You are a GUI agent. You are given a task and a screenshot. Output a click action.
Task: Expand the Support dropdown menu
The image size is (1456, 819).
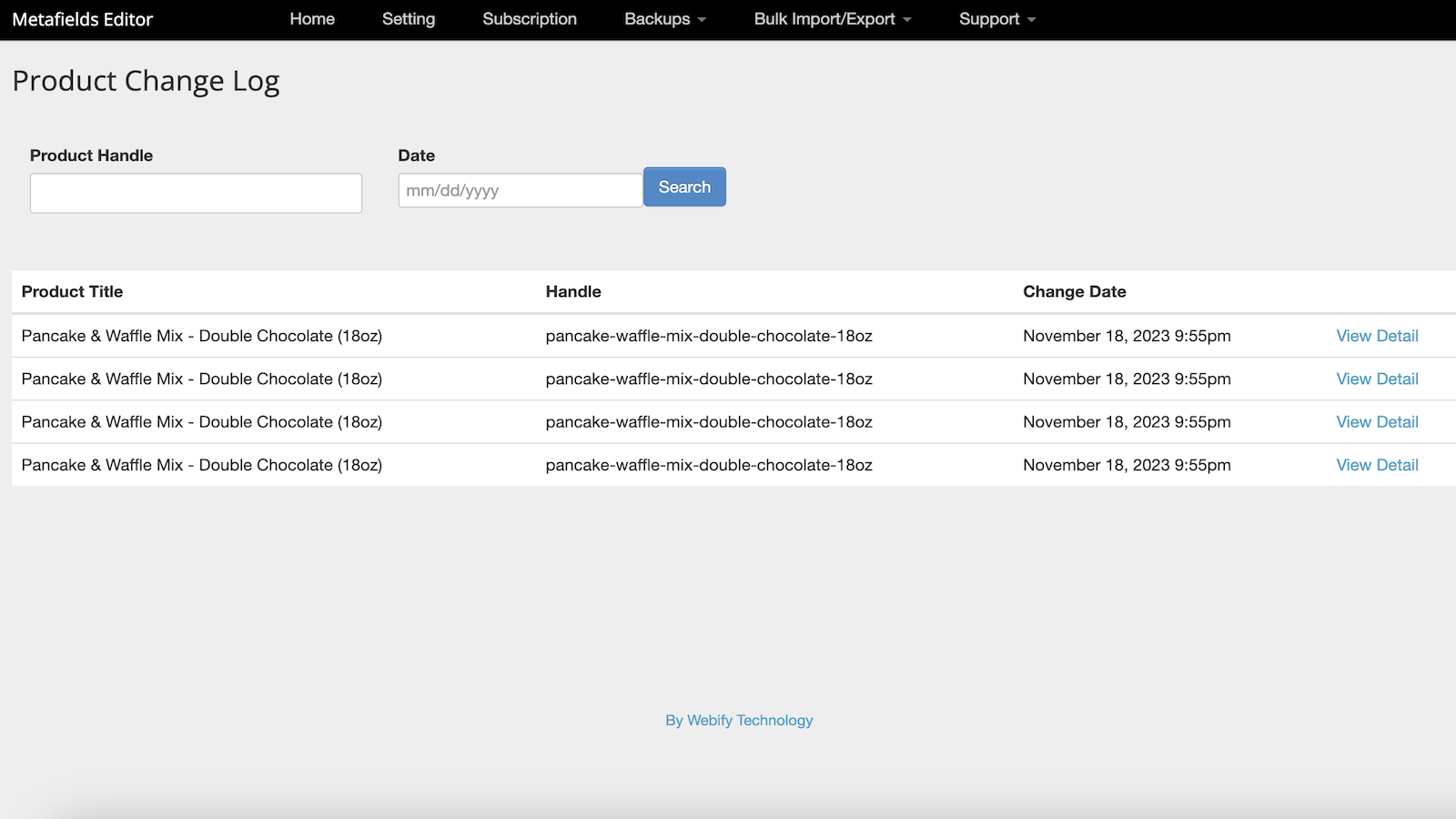tap(997, 19)
